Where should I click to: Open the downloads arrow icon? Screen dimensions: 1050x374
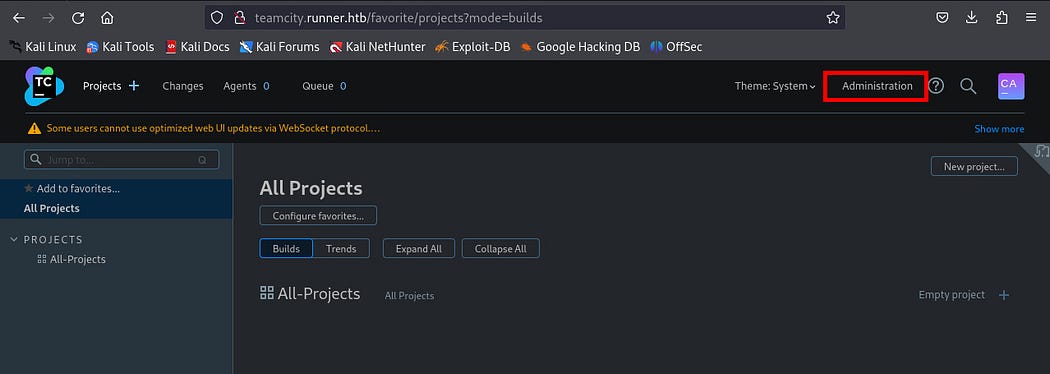click(972, 18)
